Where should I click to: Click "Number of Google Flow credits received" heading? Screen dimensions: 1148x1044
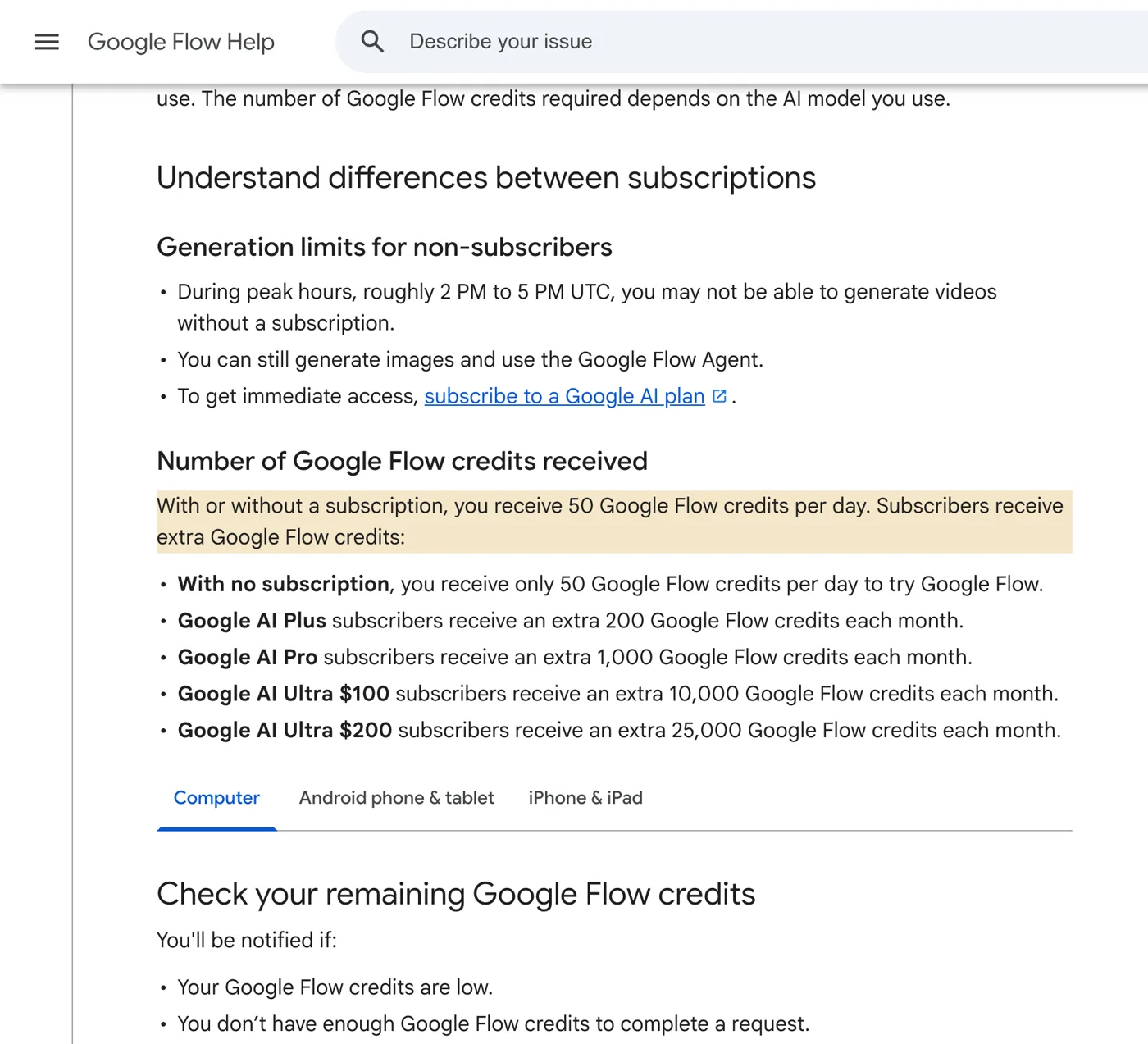click(x=402, y=461)
